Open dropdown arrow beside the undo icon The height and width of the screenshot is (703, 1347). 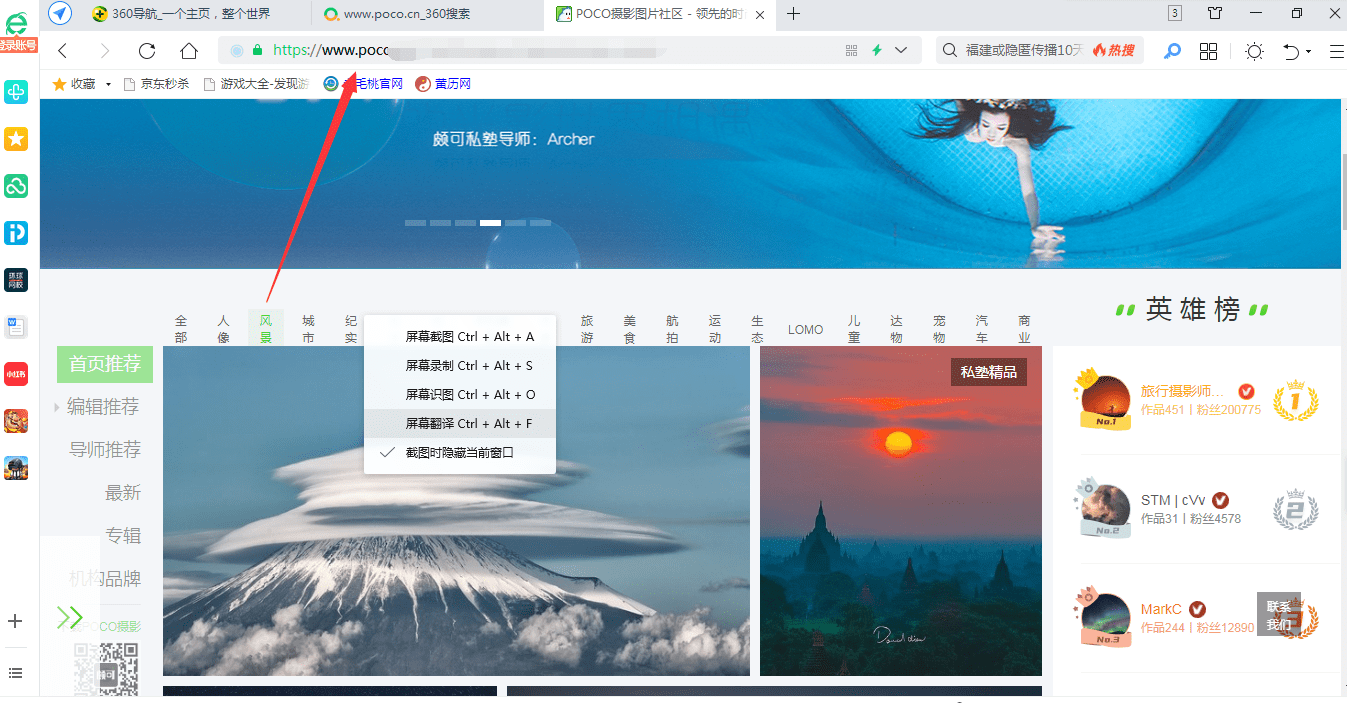coord(1308,52)
